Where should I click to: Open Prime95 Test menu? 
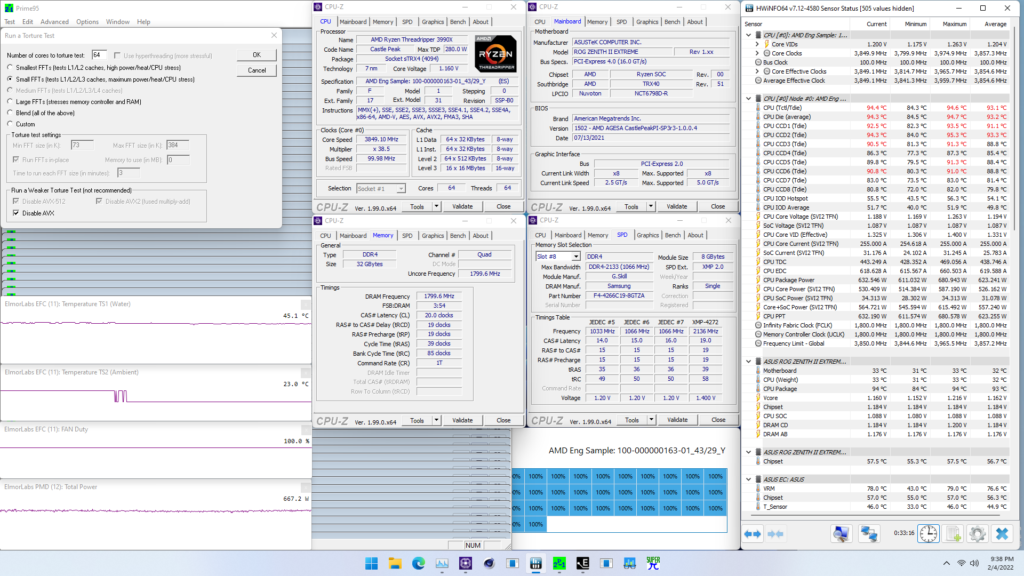(x=10, y=22)
